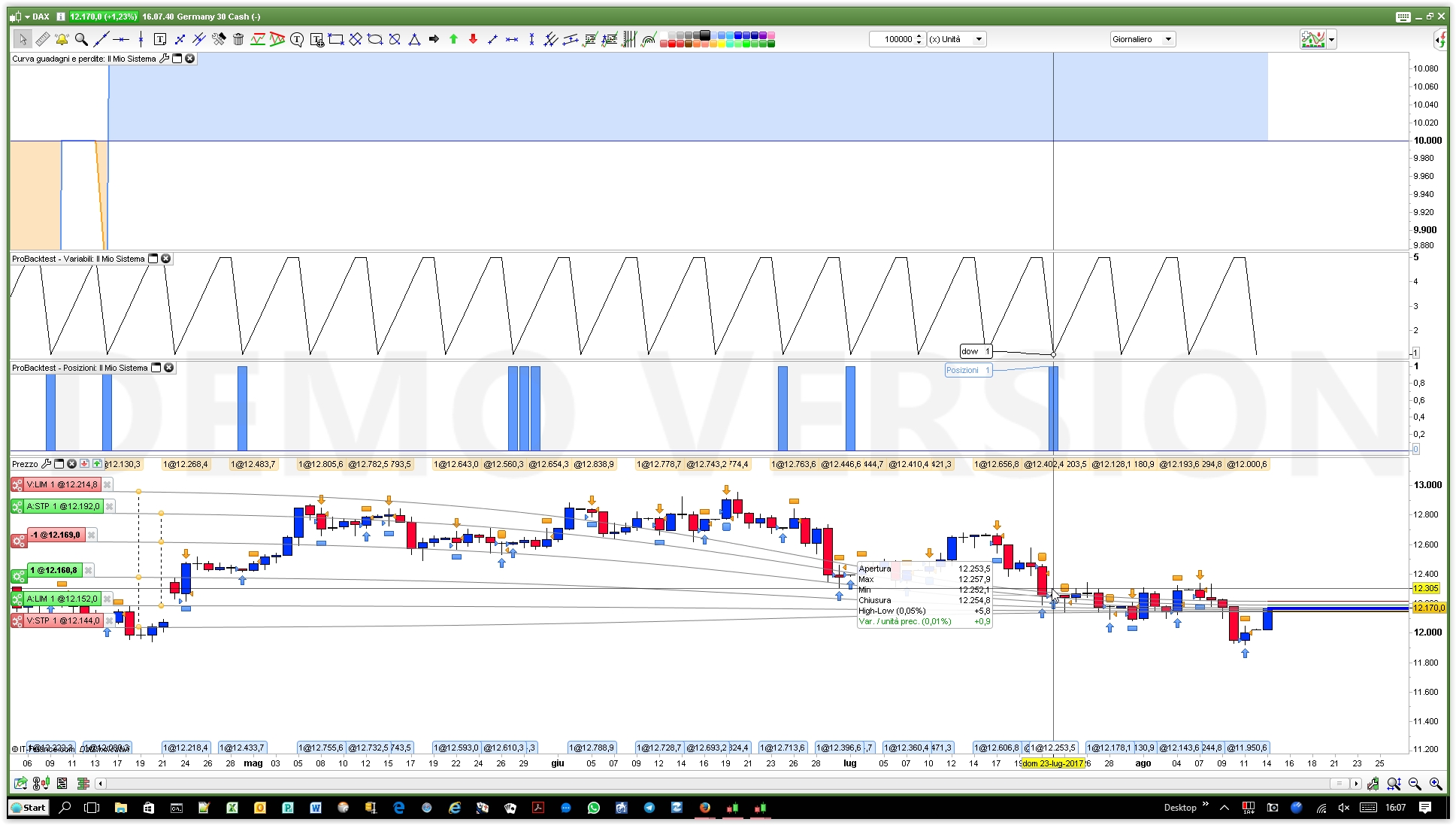Cancel the V:LIM 1 @12.214,8 order

tap(107, 485)
